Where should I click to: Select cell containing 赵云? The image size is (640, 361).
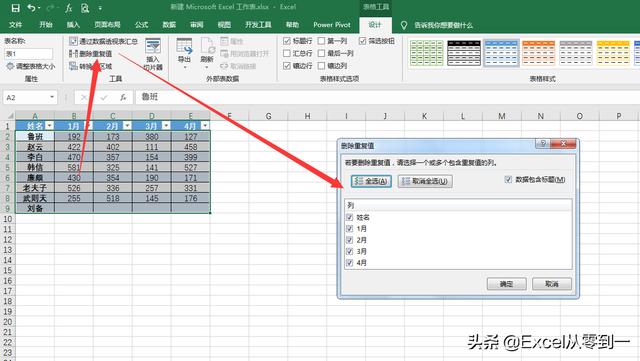point(35,147)
